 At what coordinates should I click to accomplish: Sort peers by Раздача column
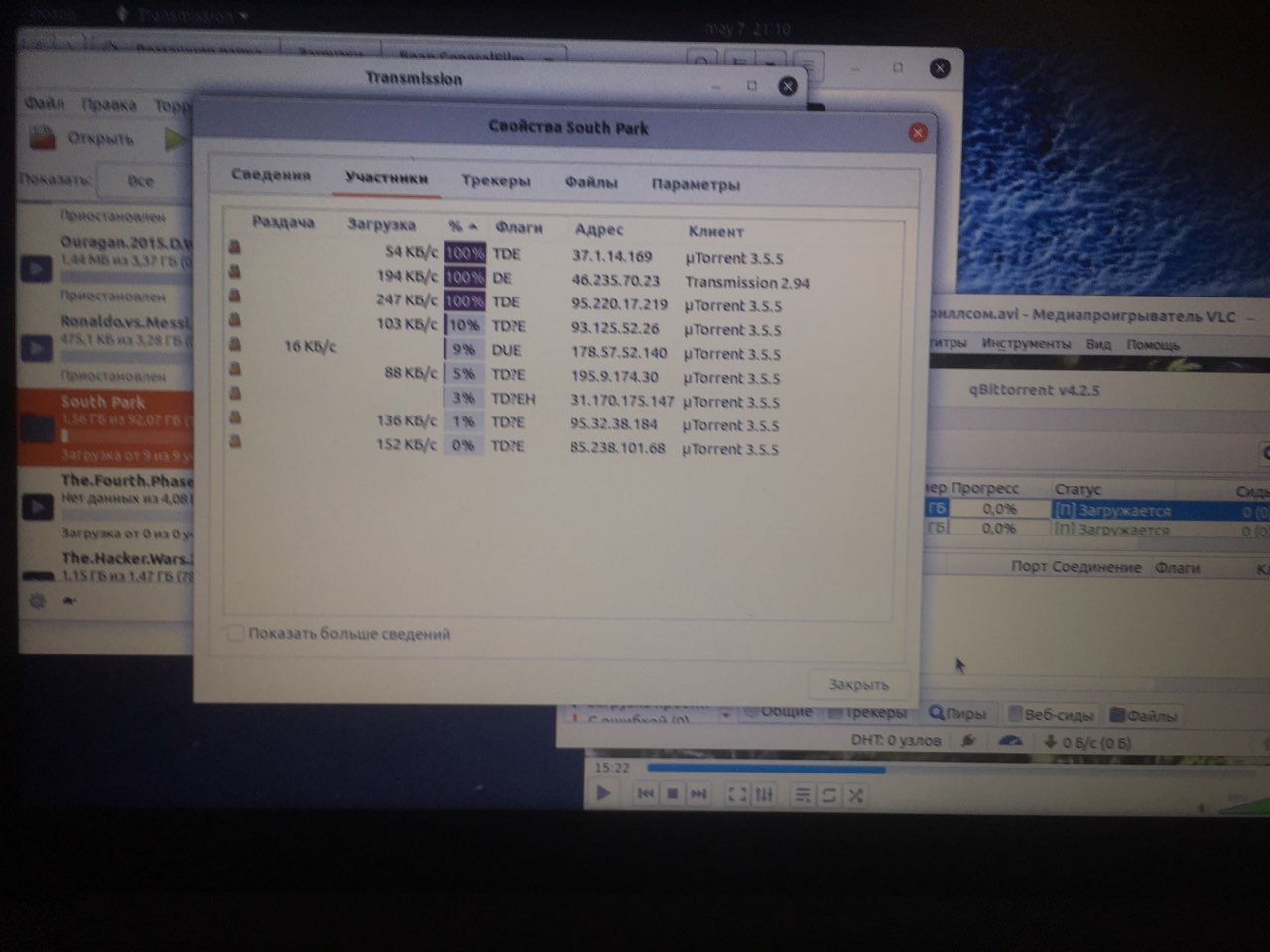(283, 222)
